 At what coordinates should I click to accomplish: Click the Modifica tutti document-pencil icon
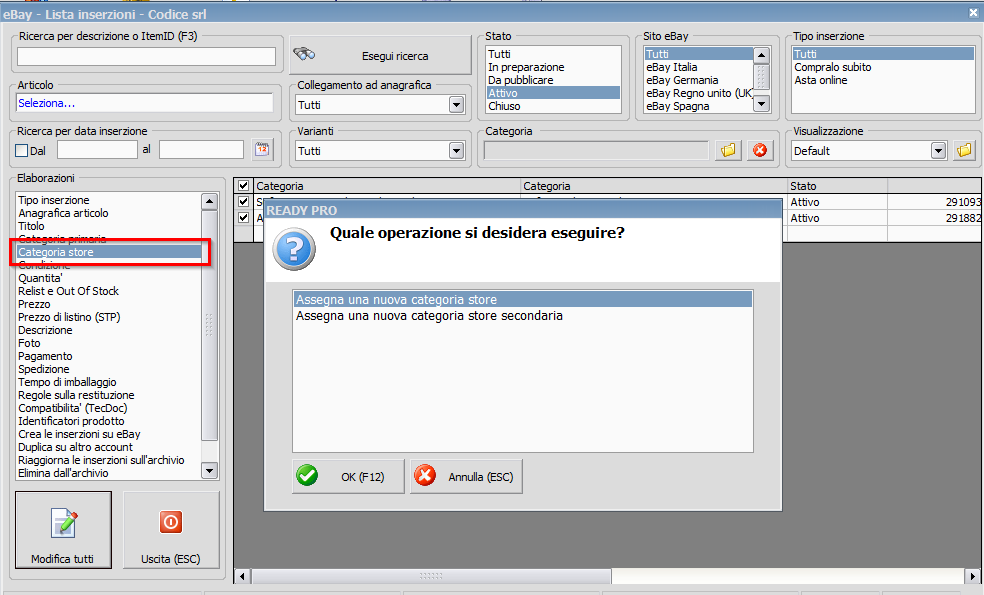[x=63, y=523]
